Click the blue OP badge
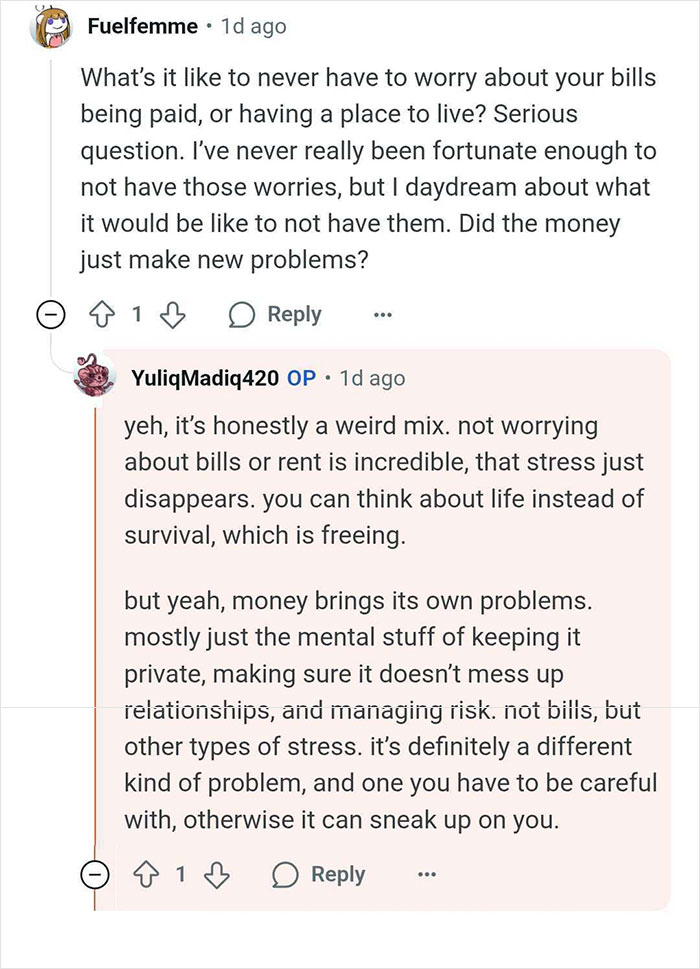 coord(302,378)
